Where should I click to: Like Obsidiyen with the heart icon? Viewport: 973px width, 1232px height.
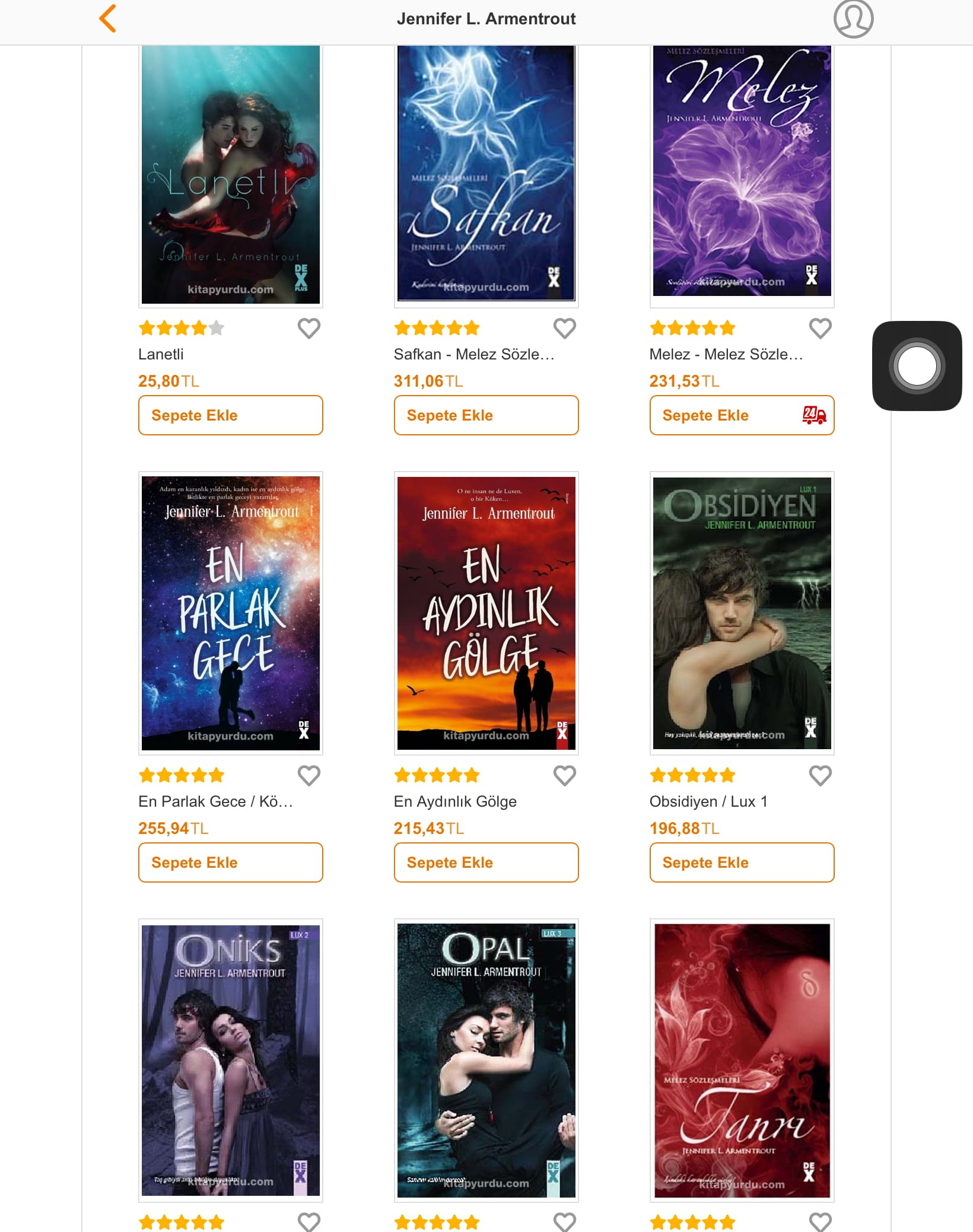[x=821, y=775]
